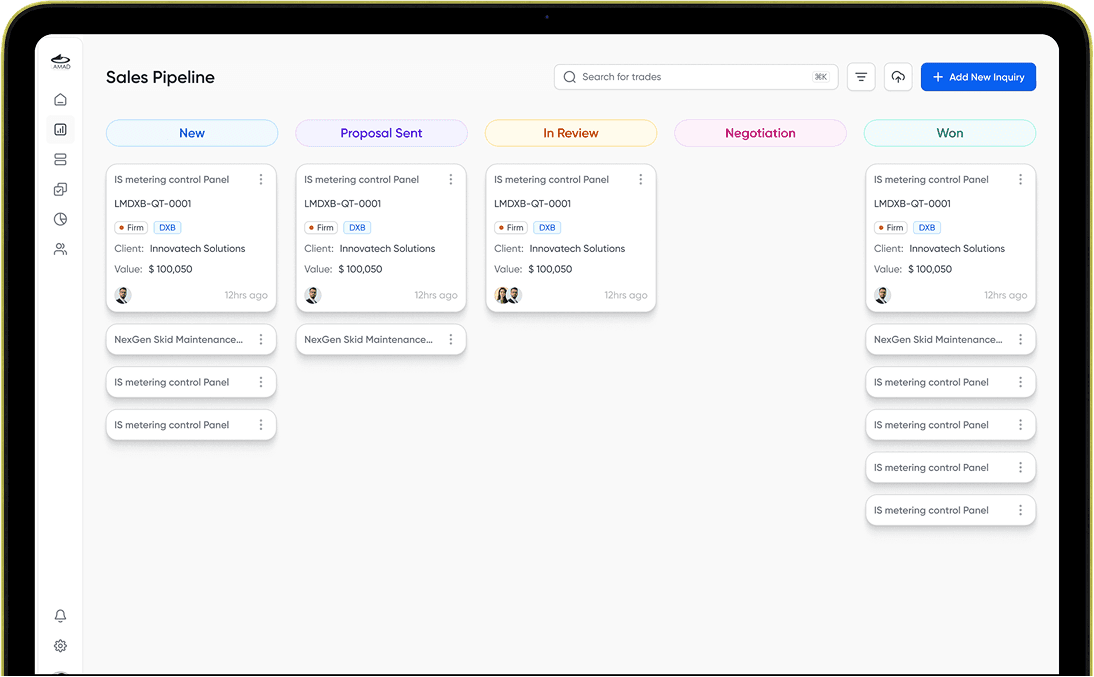Screen dimensions: 1094x677
Task: Click the Add New Inquiry button
Action: (x=978, y=77)
